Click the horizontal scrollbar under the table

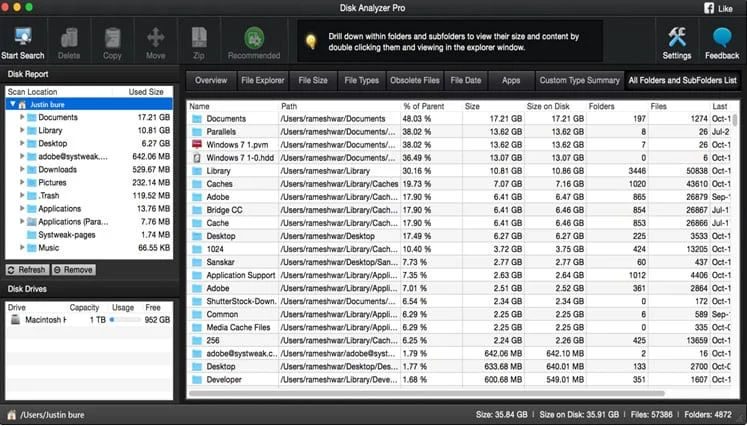pos(426,394)
